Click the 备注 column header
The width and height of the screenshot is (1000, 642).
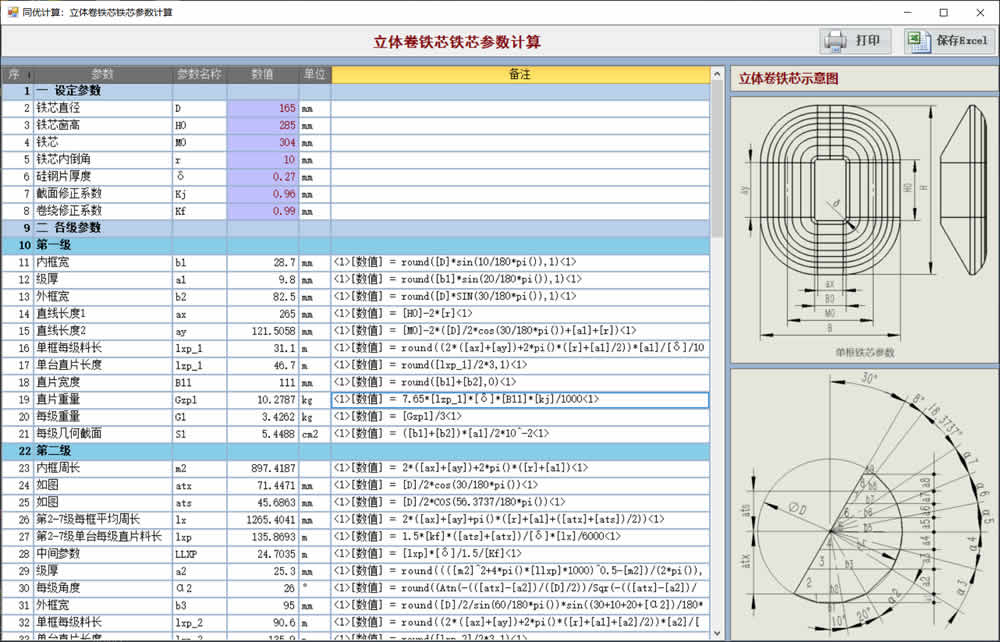coord(520,75)
